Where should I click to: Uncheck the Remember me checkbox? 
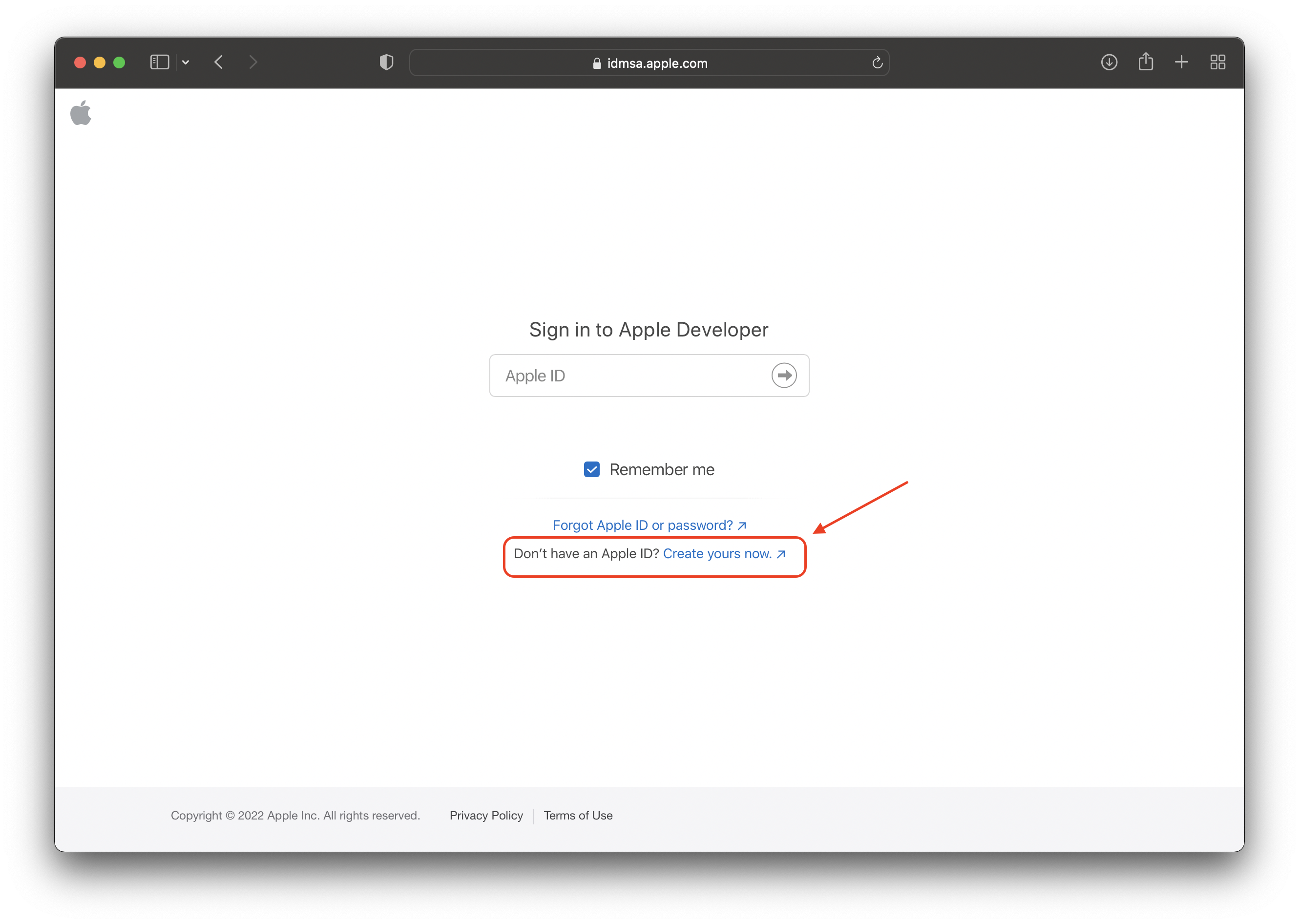(x=592, y=469)
